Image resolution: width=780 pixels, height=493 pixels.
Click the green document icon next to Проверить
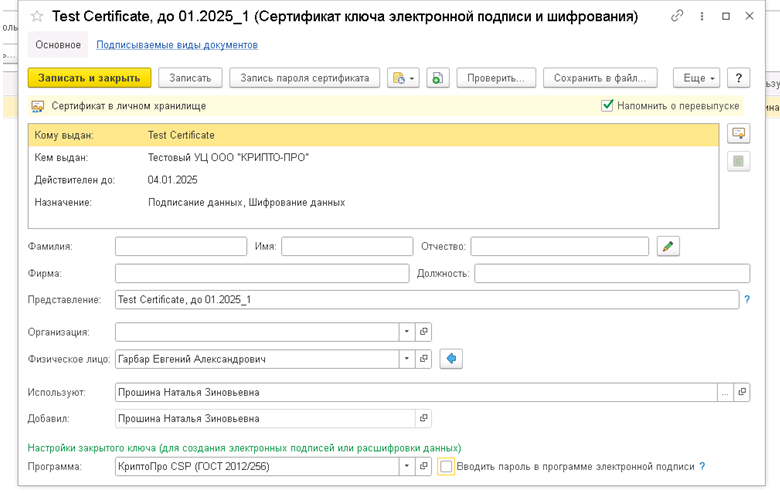point(437,78)
